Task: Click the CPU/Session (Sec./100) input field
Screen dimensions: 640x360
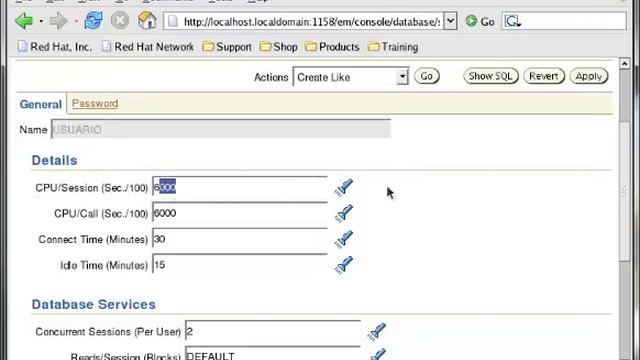Action: click(x=240, y=187)
